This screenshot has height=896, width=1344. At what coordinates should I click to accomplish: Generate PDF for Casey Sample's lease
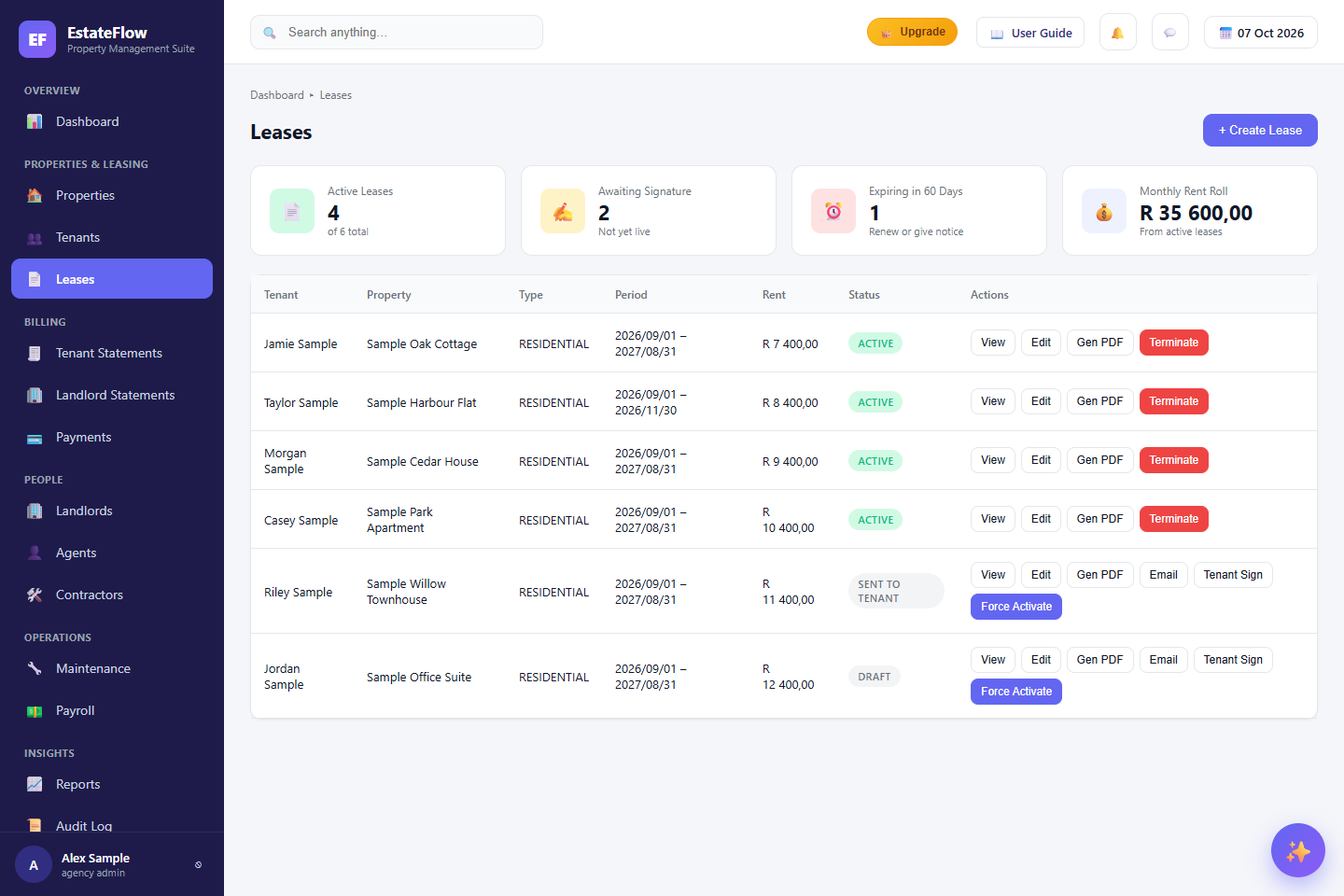[1099, 519]
